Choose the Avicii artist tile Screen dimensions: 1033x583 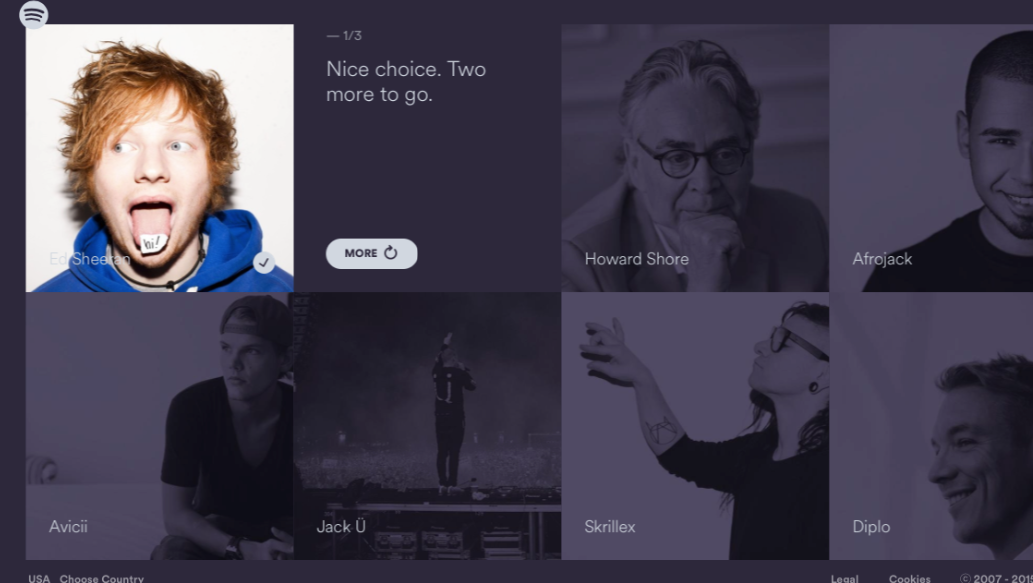(159, 426)
